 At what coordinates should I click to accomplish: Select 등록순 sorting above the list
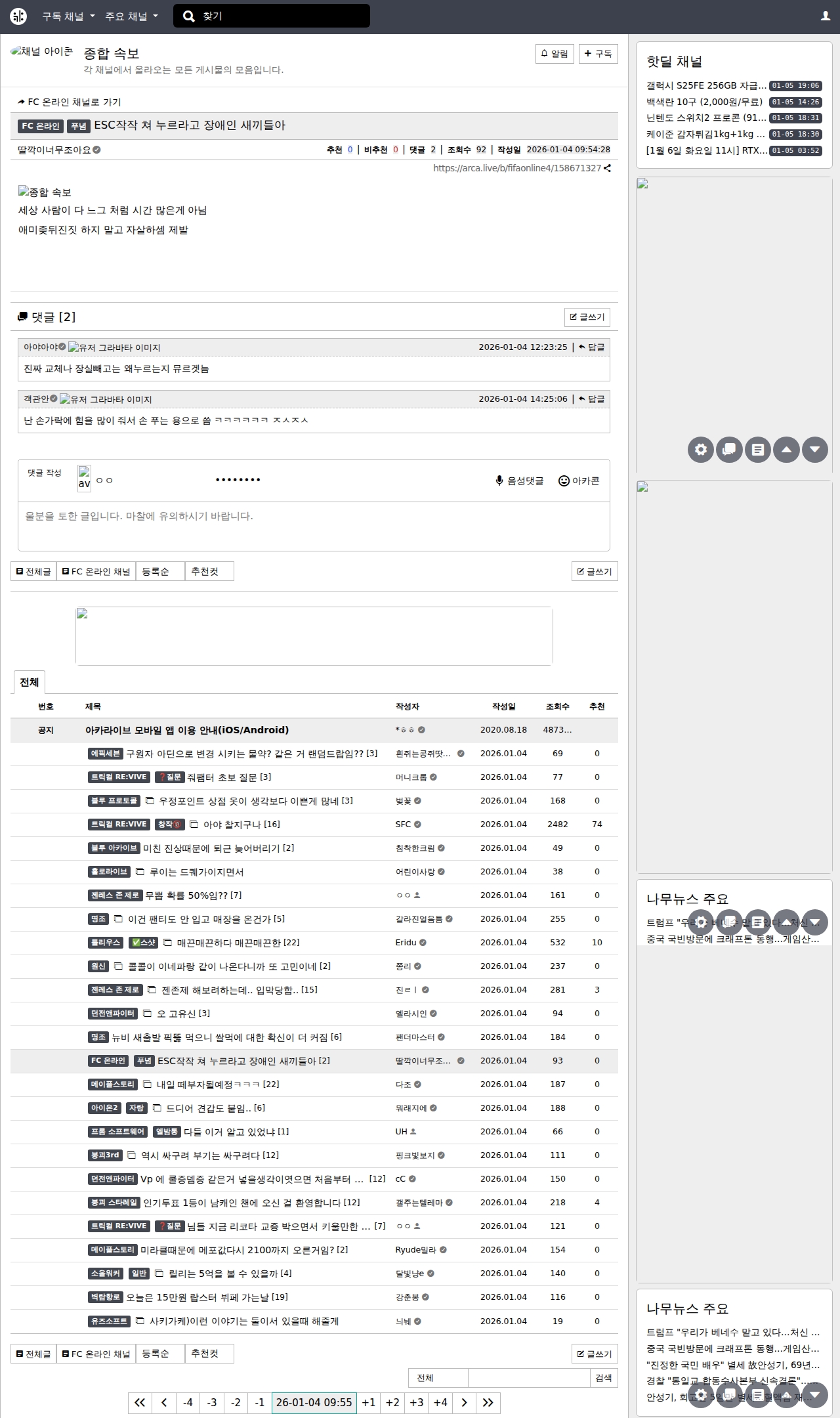(x=160, y=572)
